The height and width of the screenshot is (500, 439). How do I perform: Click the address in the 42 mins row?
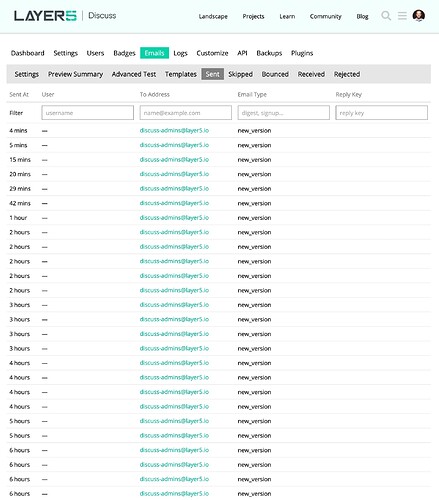coord(174,203)
